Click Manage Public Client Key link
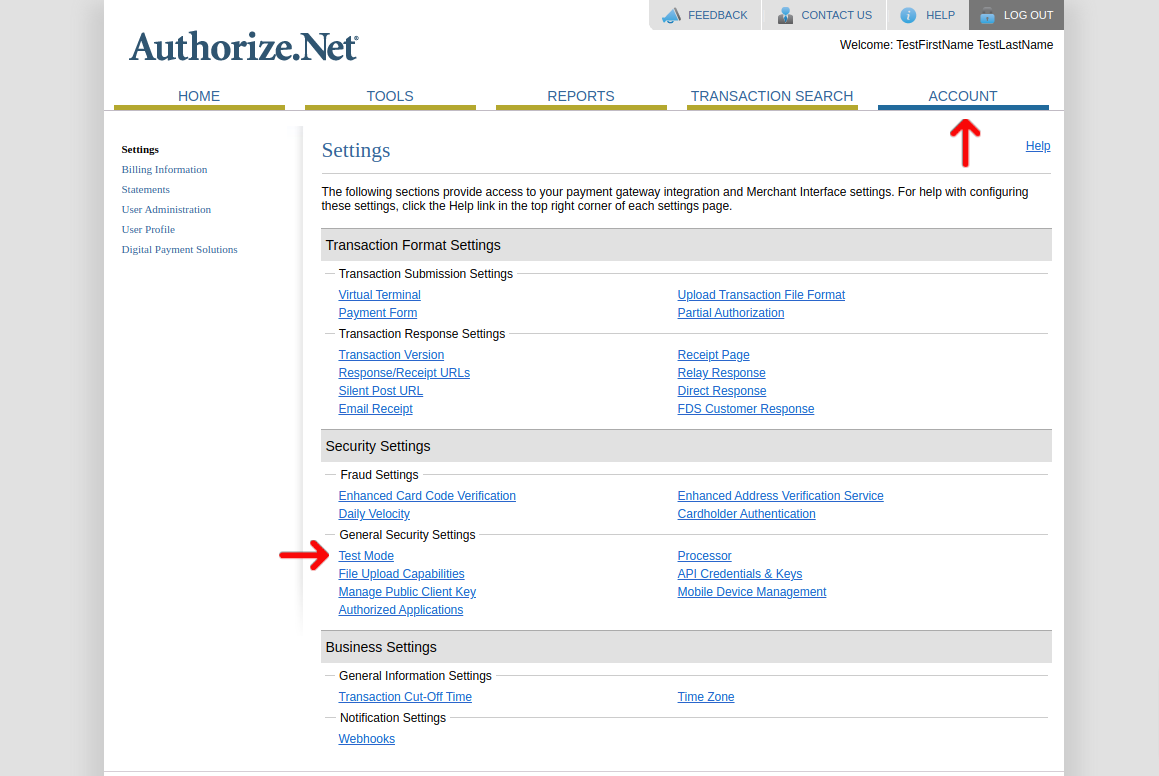 pos(407,592)
